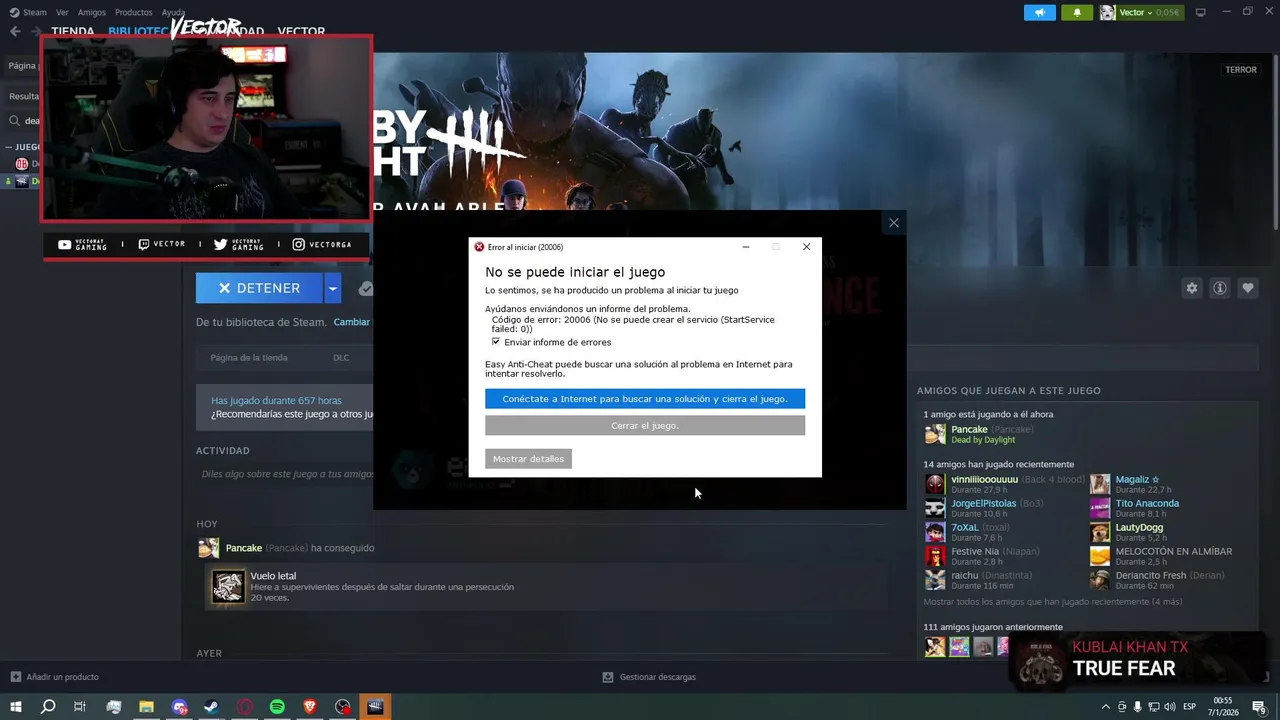Click activity input Diles algo sobre este juego
1280x720 pixels.
pos(286,474)
